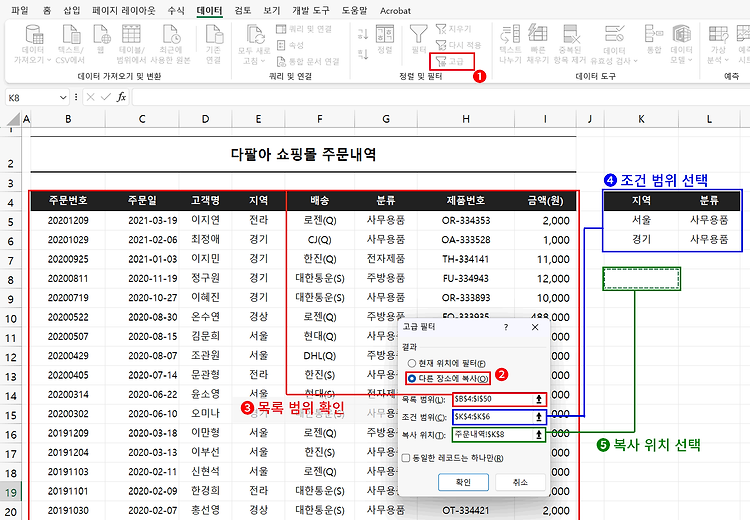Select row 8 header
This screenshot has height=520, width=750.
tap(11, 279)
